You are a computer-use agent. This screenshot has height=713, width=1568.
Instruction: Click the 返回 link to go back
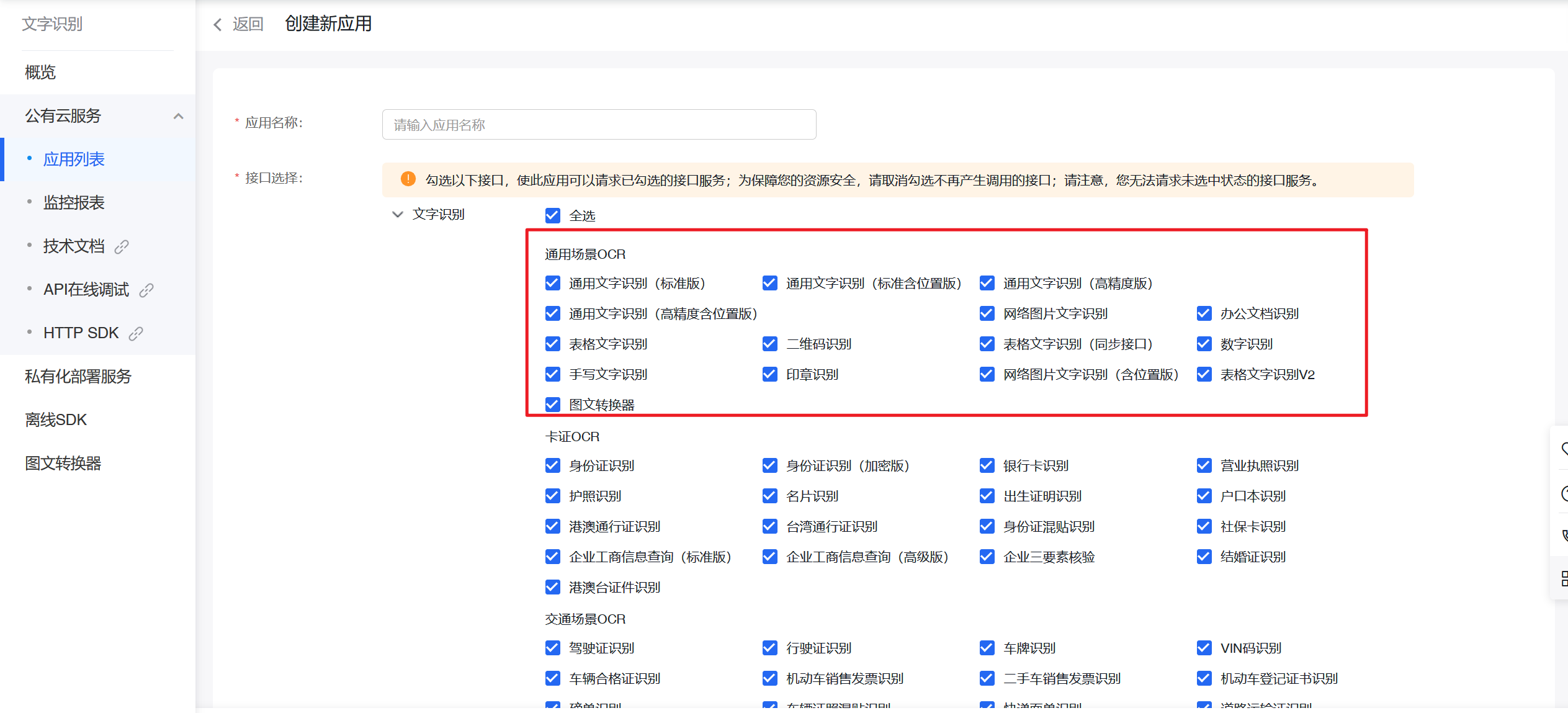coord(248,24)
